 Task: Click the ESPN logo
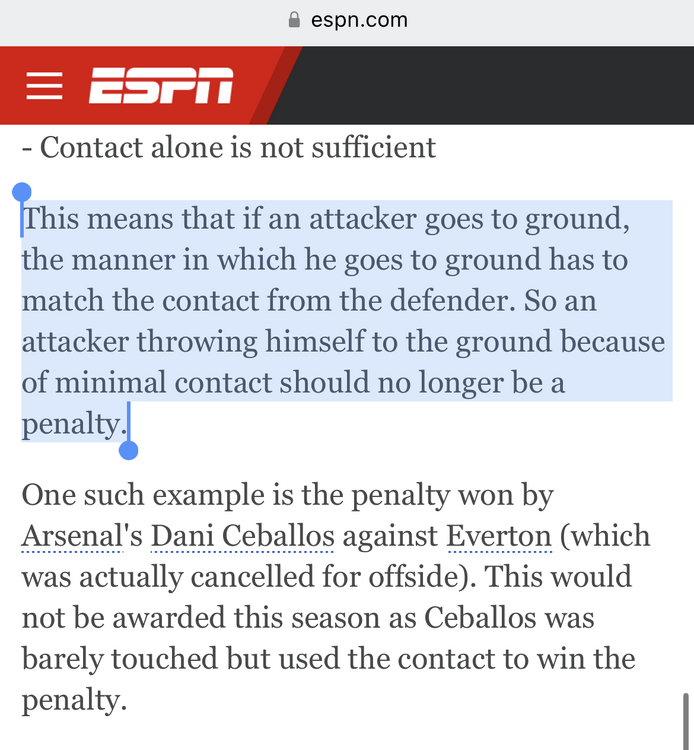161,86
